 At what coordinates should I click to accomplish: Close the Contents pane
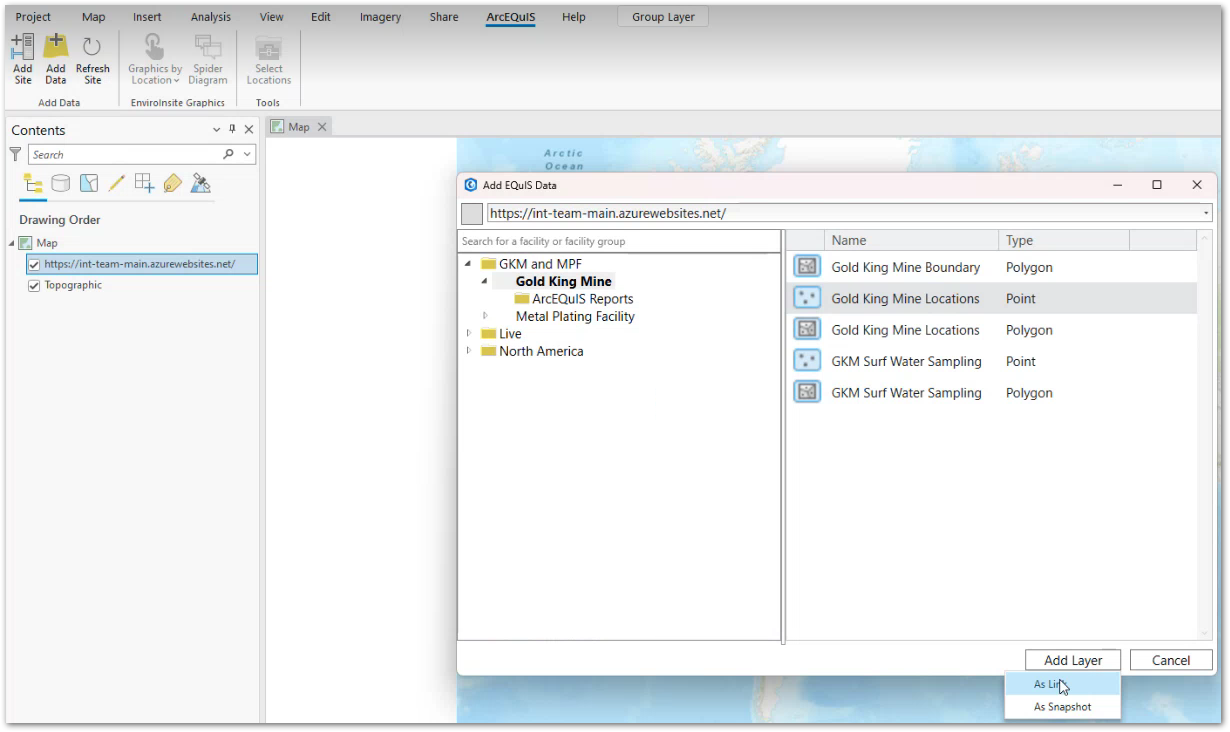point(249,130)
